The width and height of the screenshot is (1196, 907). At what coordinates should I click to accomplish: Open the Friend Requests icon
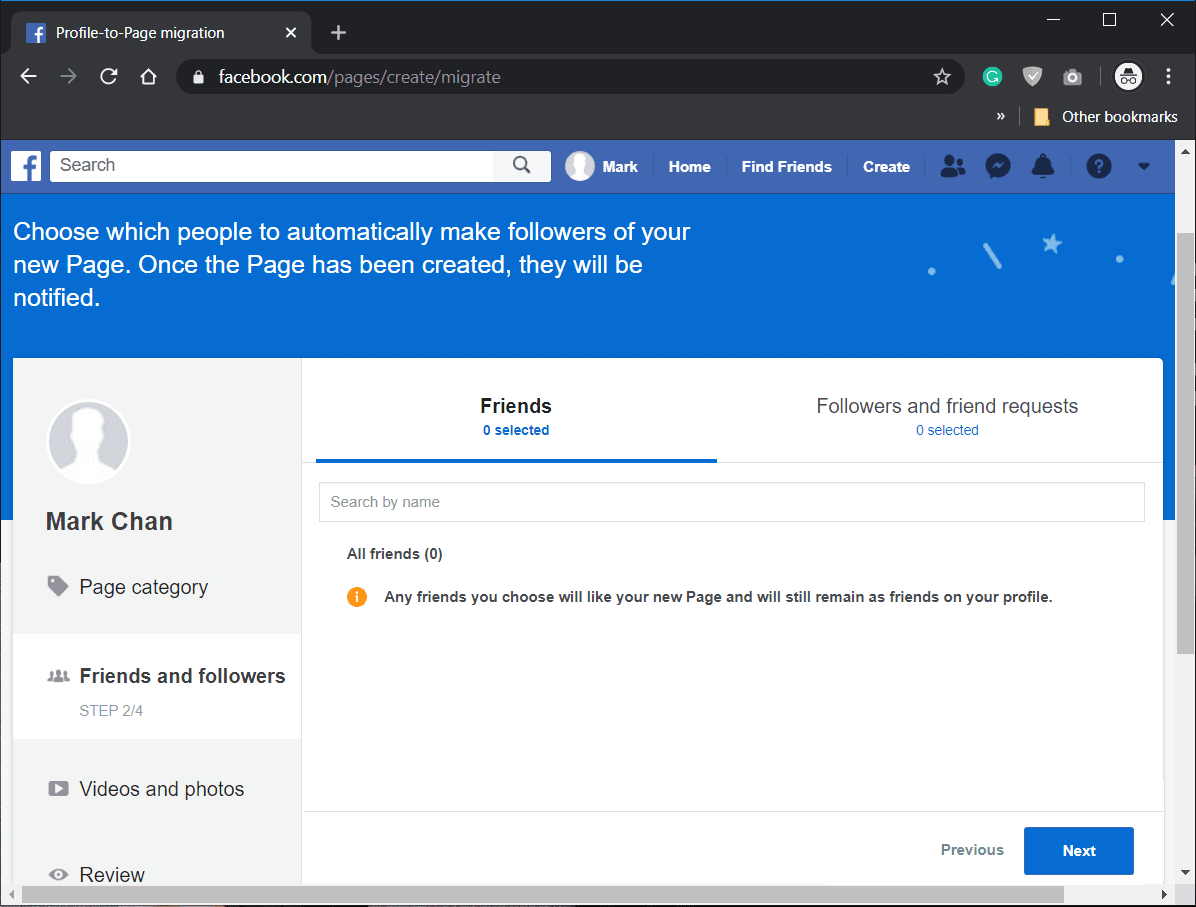click(x=953, y=167)
